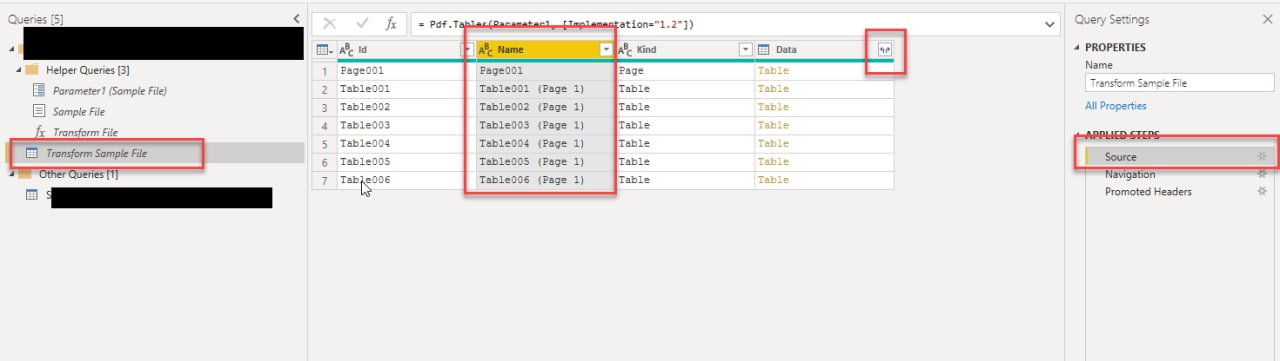
Task: Select the Sample File query
Action: [x=79, y=111]
